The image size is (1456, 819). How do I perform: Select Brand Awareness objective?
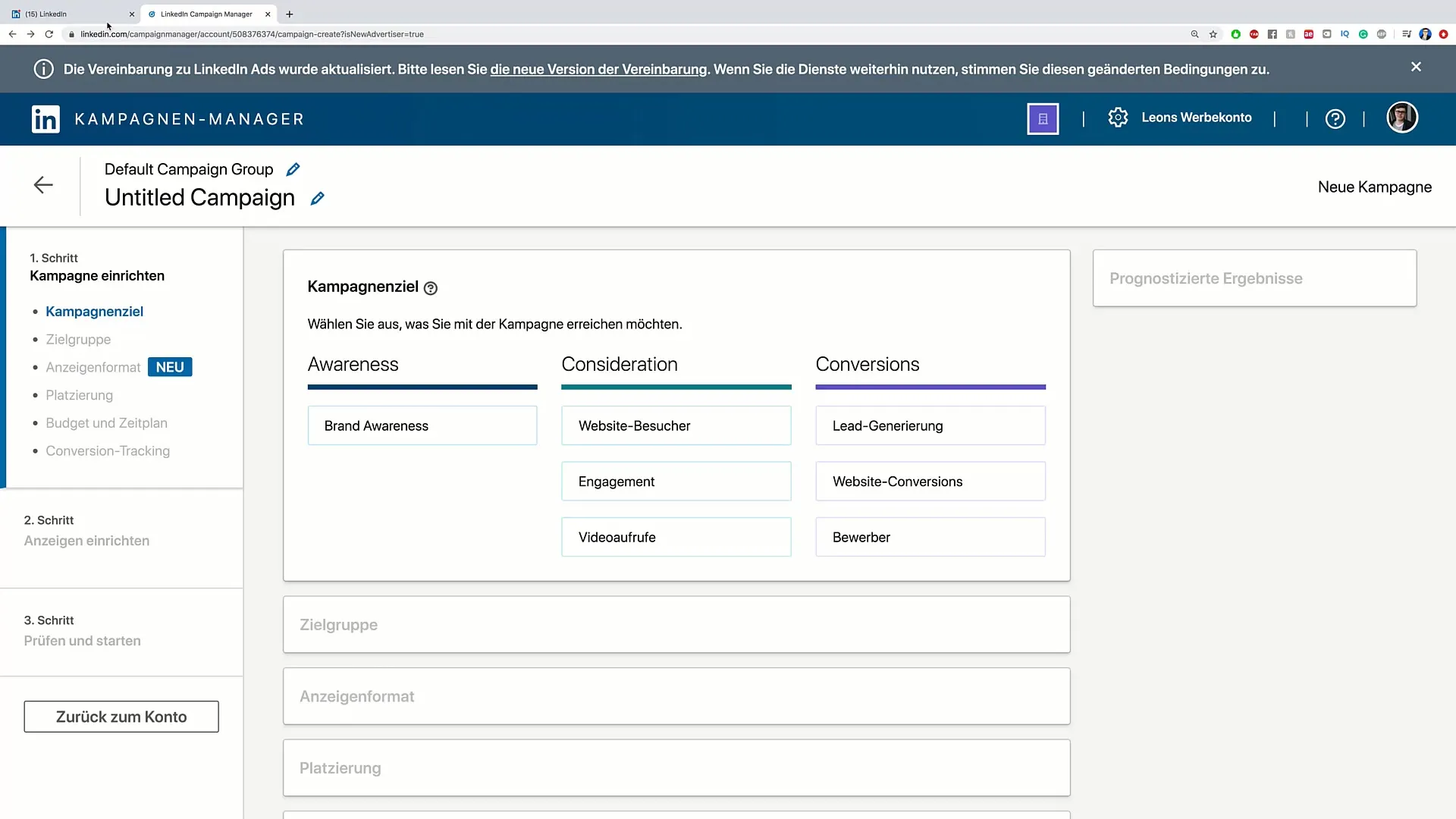pyautogui.click(x=422, y=425)
